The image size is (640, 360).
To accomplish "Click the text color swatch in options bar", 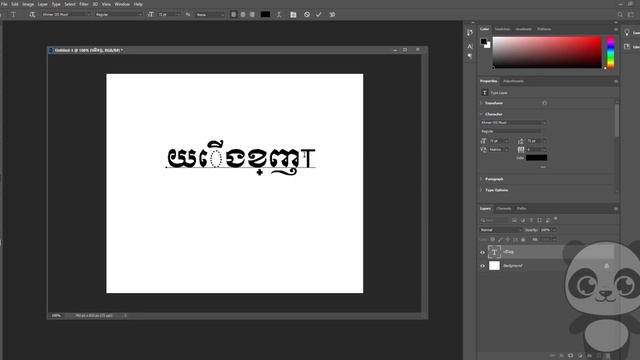I will [x=265, y=14].
